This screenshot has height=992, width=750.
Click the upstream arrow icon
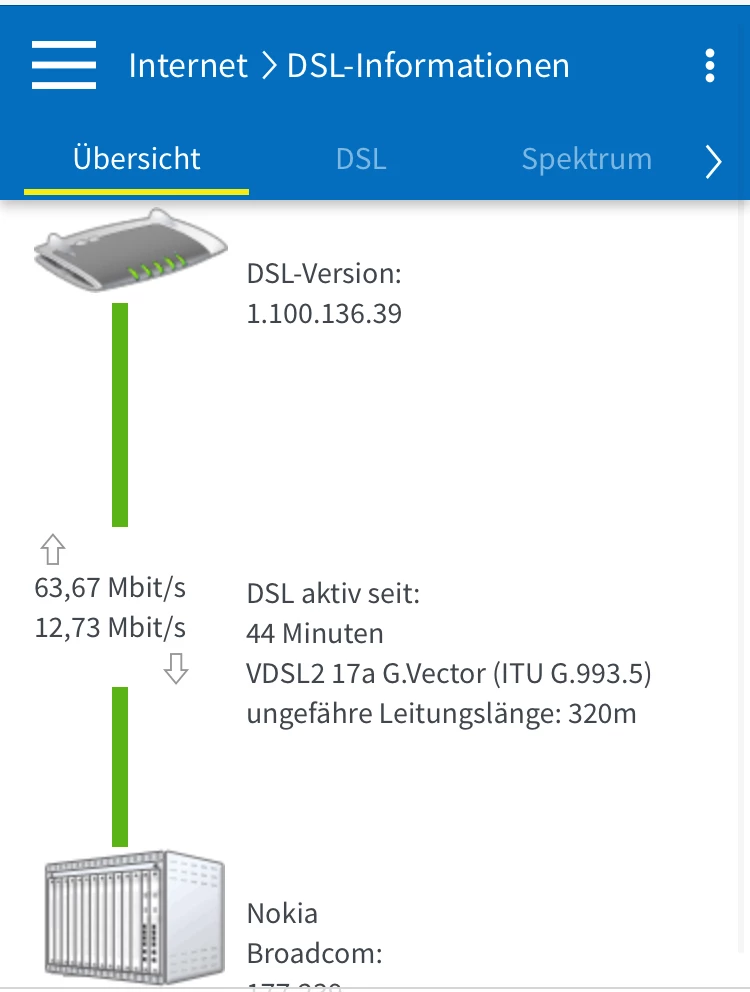(53, 549)
